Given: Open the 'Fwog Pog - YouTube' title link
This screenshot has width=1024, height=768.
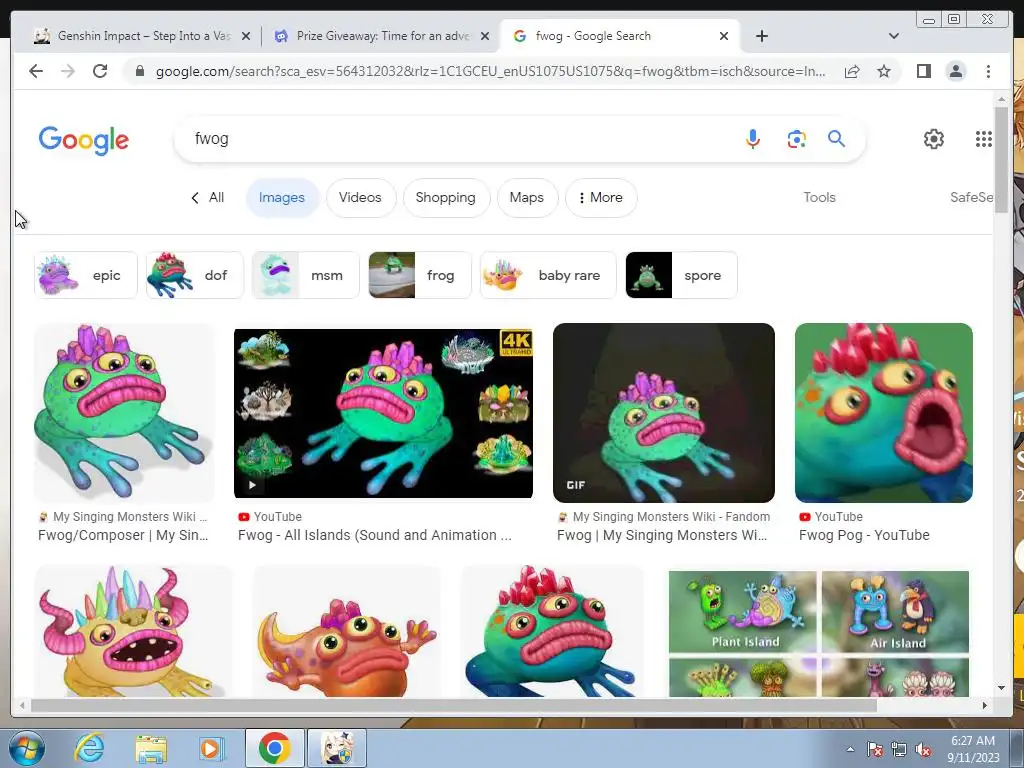Looking at the screenshot, I should click(x=864, y=535).
